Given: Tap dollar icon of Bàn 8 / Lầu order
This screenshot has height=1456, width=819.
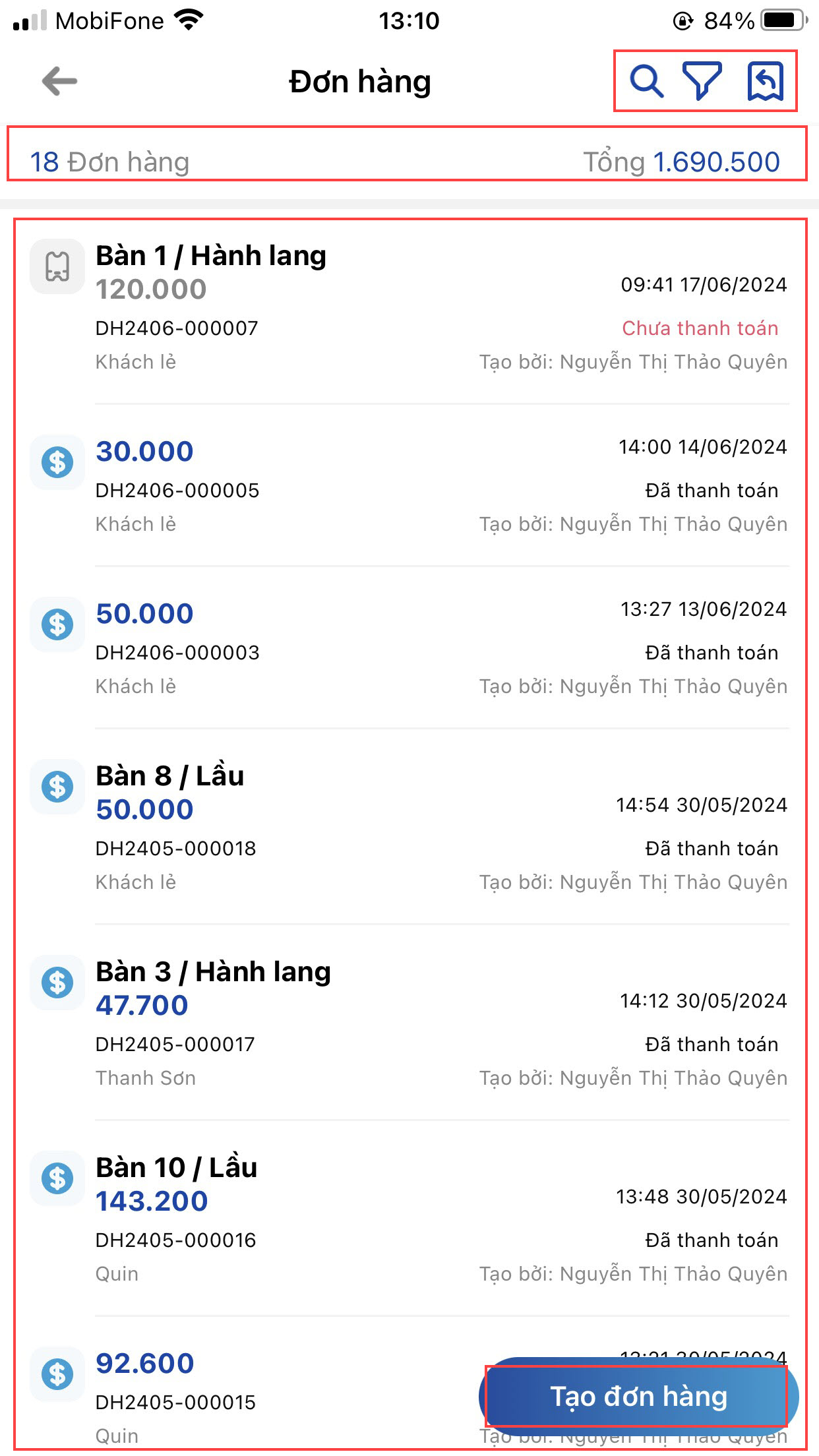Looking at the screenshot, I should click(x=57, y=786).
